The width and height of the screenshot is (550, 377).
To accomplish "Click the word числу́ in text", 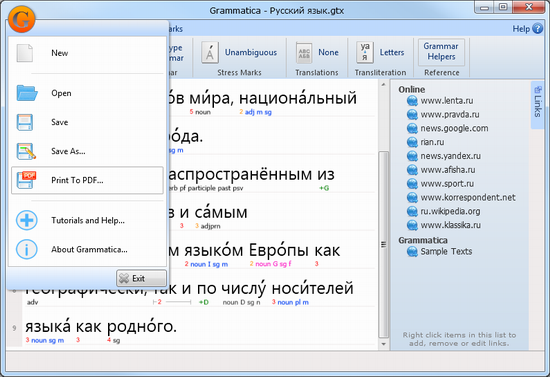I will (244, 289).
